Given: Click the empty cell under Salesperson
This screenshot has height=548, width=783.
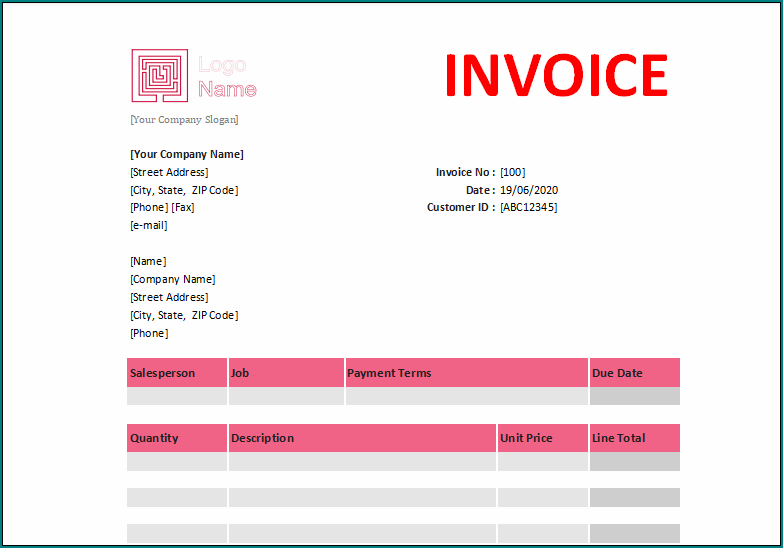Looking at the screenshot, I should 177,396.
